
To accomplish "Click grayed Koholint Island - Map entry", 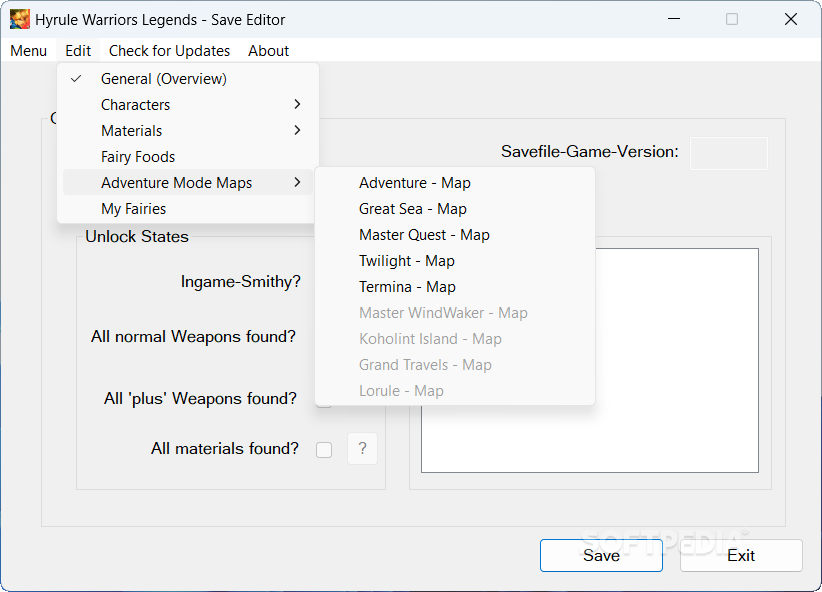I will coord(455,339).
